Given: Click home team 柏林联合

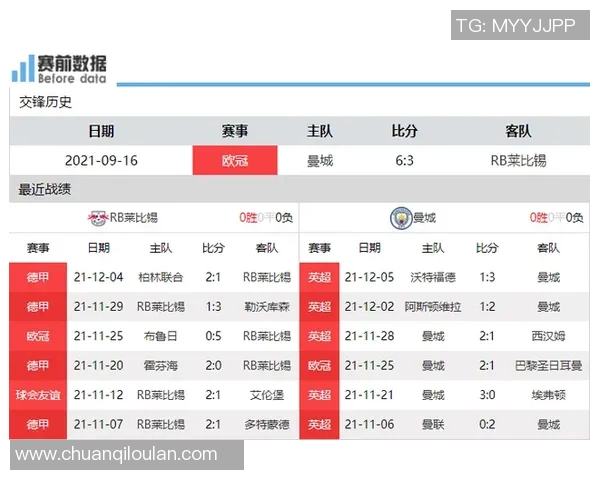Looking at the screenshot, I should tap(161, 277).
